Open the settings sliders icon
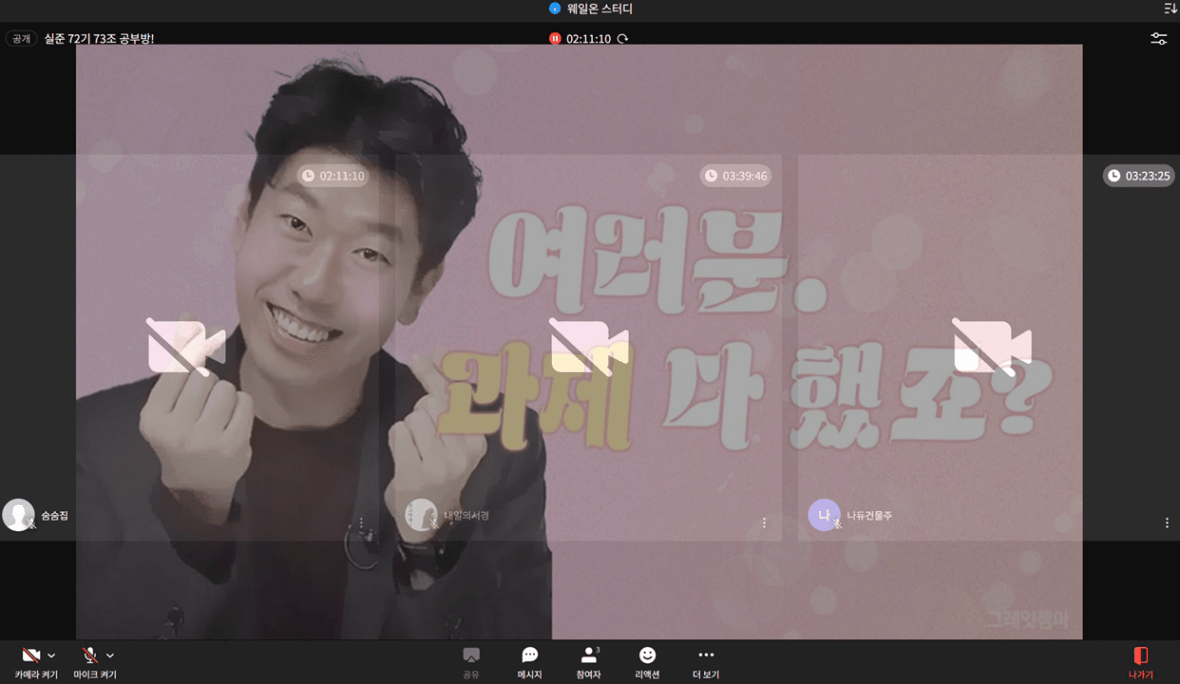Screen dimensions: 1180x684 point(1158,39)
